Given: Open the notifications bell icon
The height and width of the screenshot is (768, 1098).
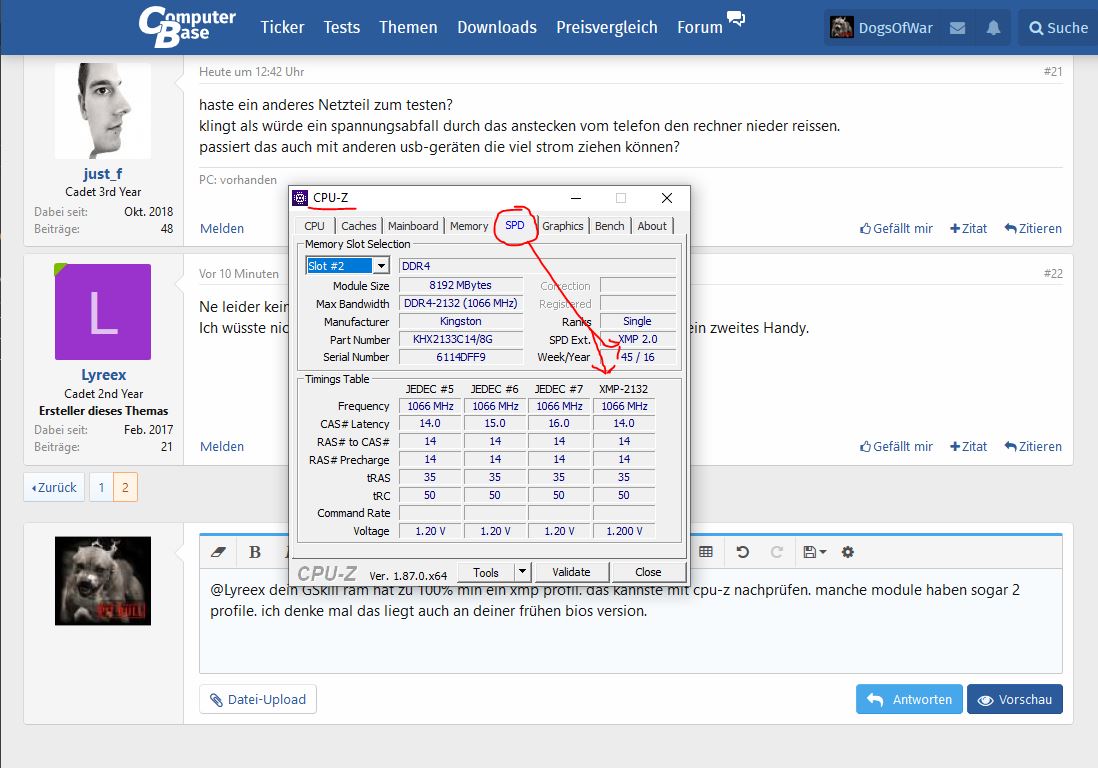Looking at the screenshot, I should 993,28.
